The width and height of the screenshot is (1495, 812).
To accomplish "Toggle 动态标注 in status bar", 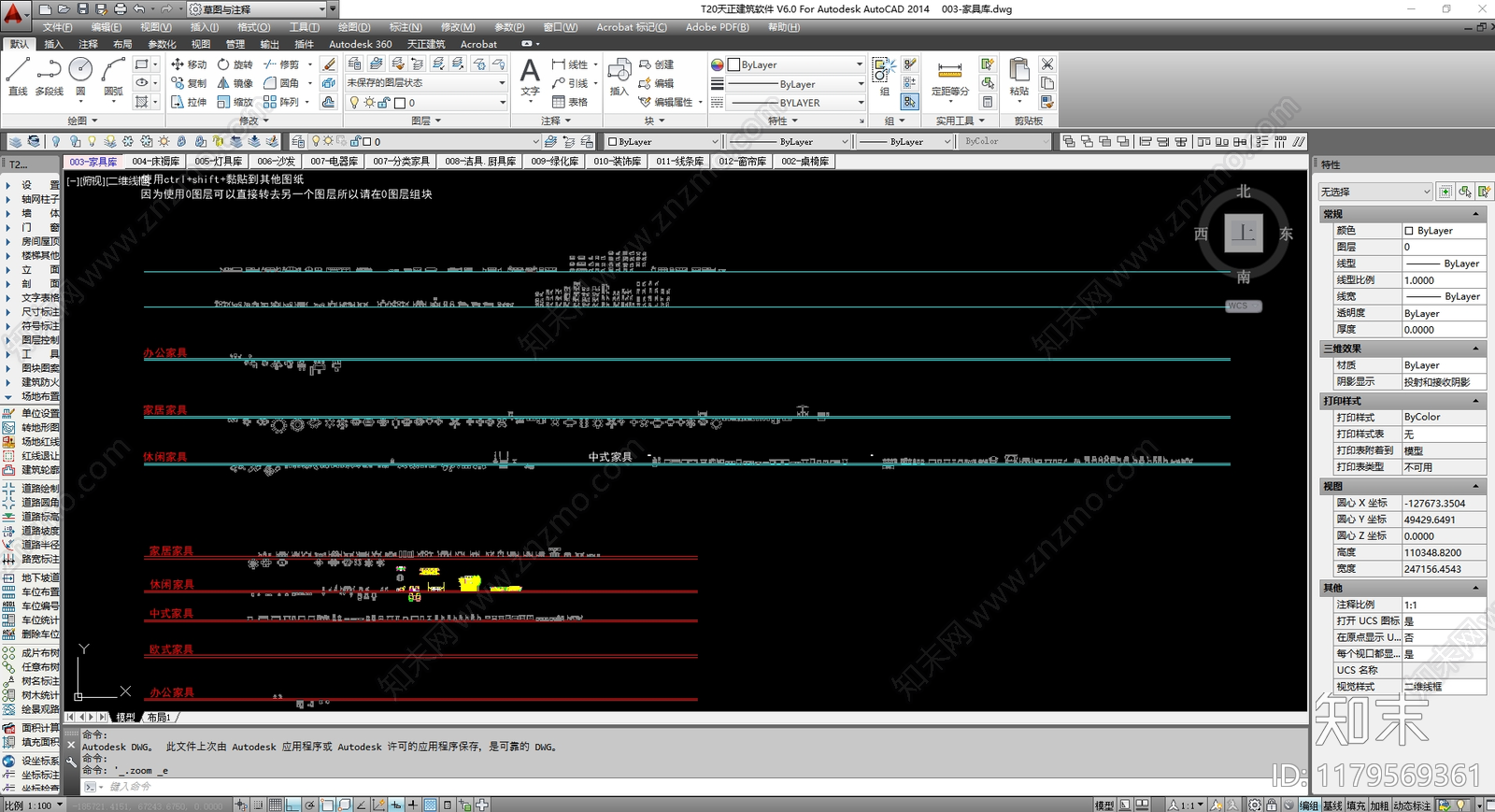I will pyautogui.click(x=1412, y=805).
